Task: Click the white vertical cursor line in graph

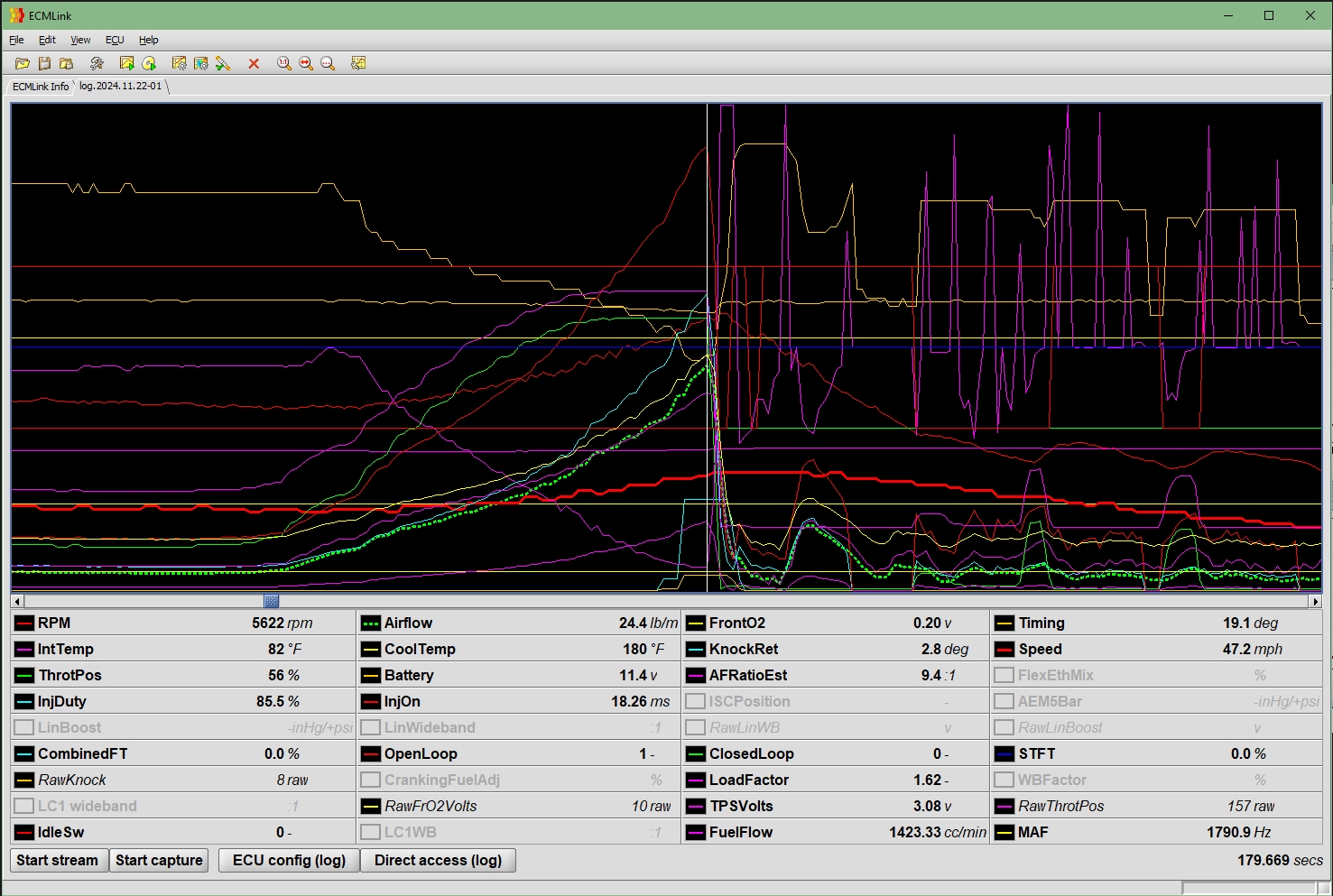Action: click(x=707, y=347)
